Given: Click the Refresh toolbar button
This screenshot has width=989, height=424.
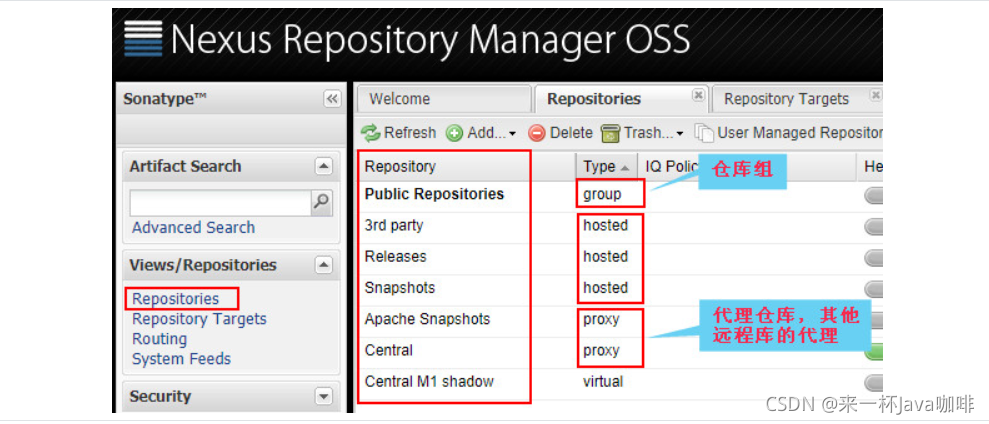Looking at the screenshot, I should [398, 133].
